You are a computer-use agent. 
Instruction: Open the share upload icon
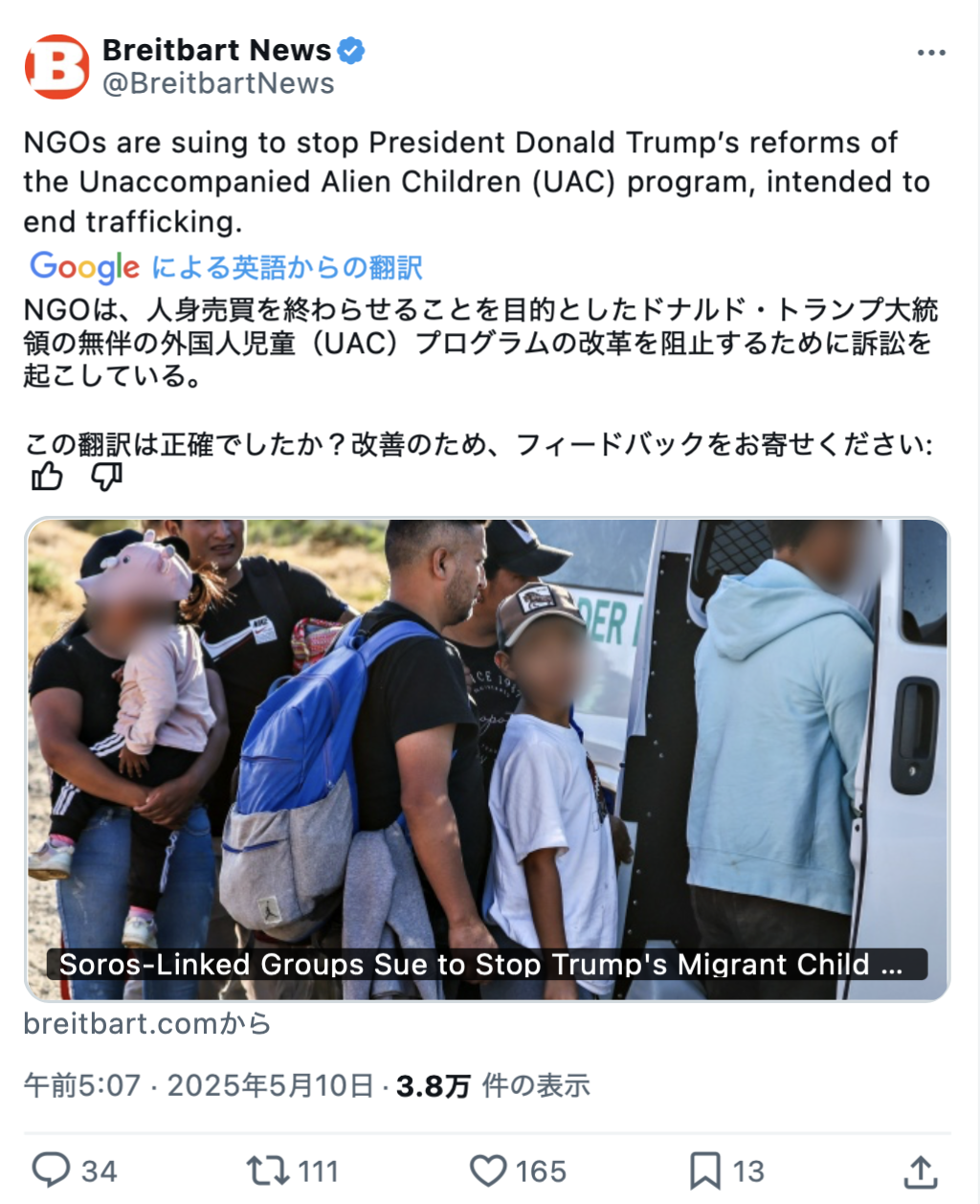click(920, 1171)
